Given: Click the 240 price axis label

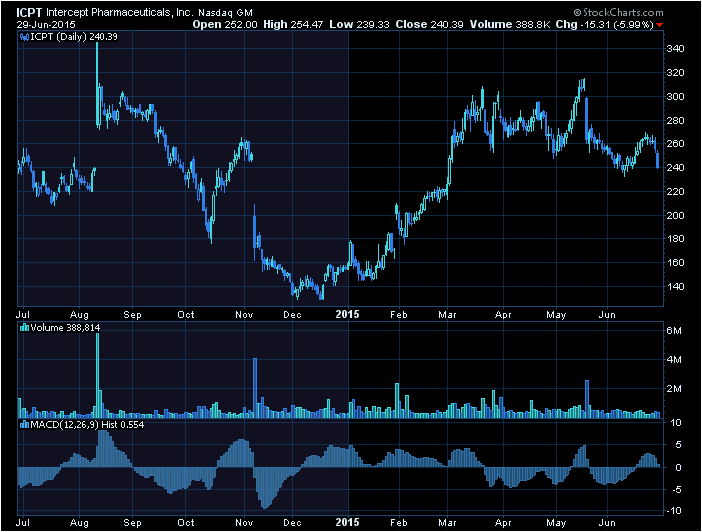Looking at the screenshot, I should [x=675, y=167].
